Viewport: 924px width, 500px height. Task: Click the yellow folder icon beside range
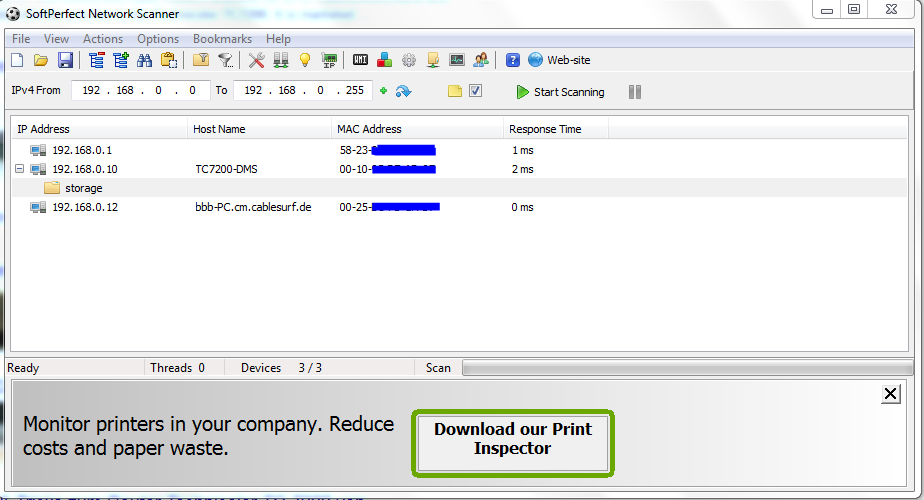pos(454,91)
